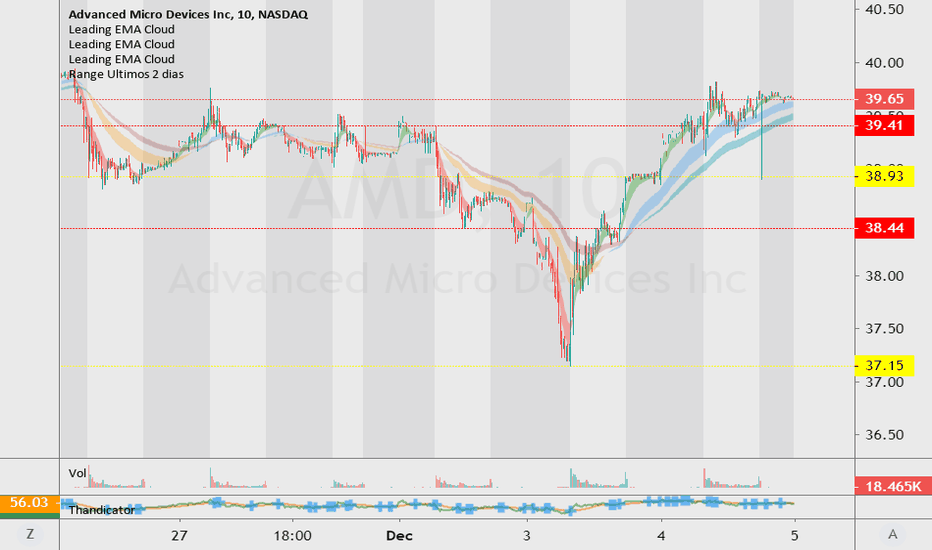Click the 38.93 yellow price label
Viewport: 932px width, 550px height.
(884, 176)
